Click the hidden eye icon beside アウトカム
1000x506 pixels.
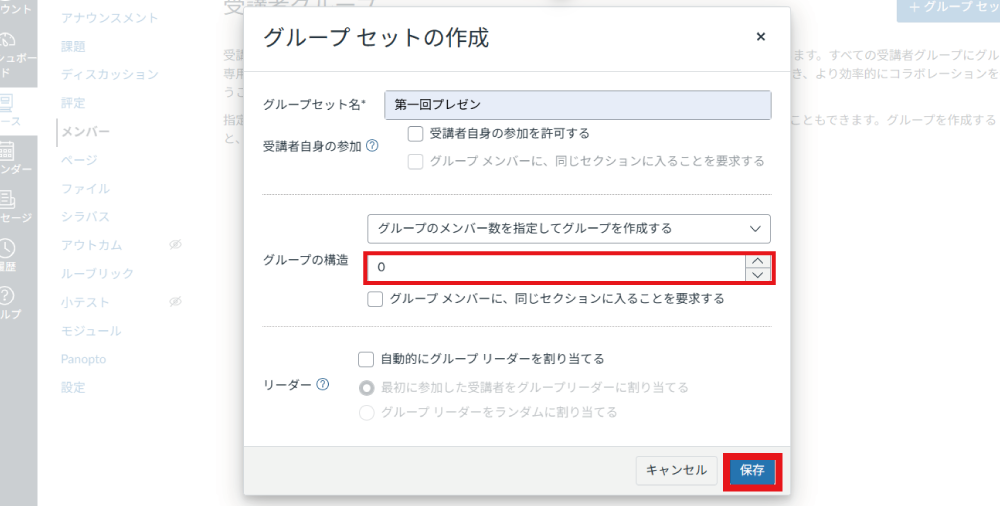[x=174, y=245]
